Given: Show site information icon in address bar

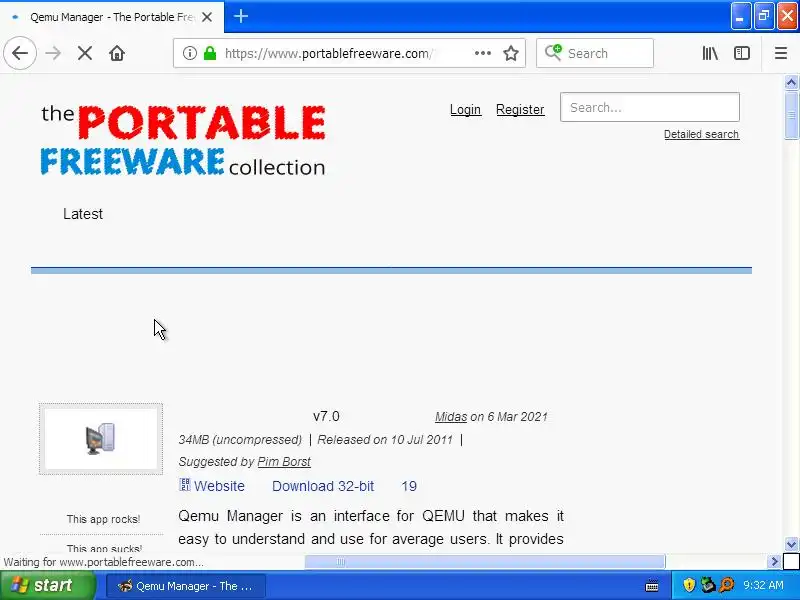Looking at the screenshot, I should coord(190,53).
